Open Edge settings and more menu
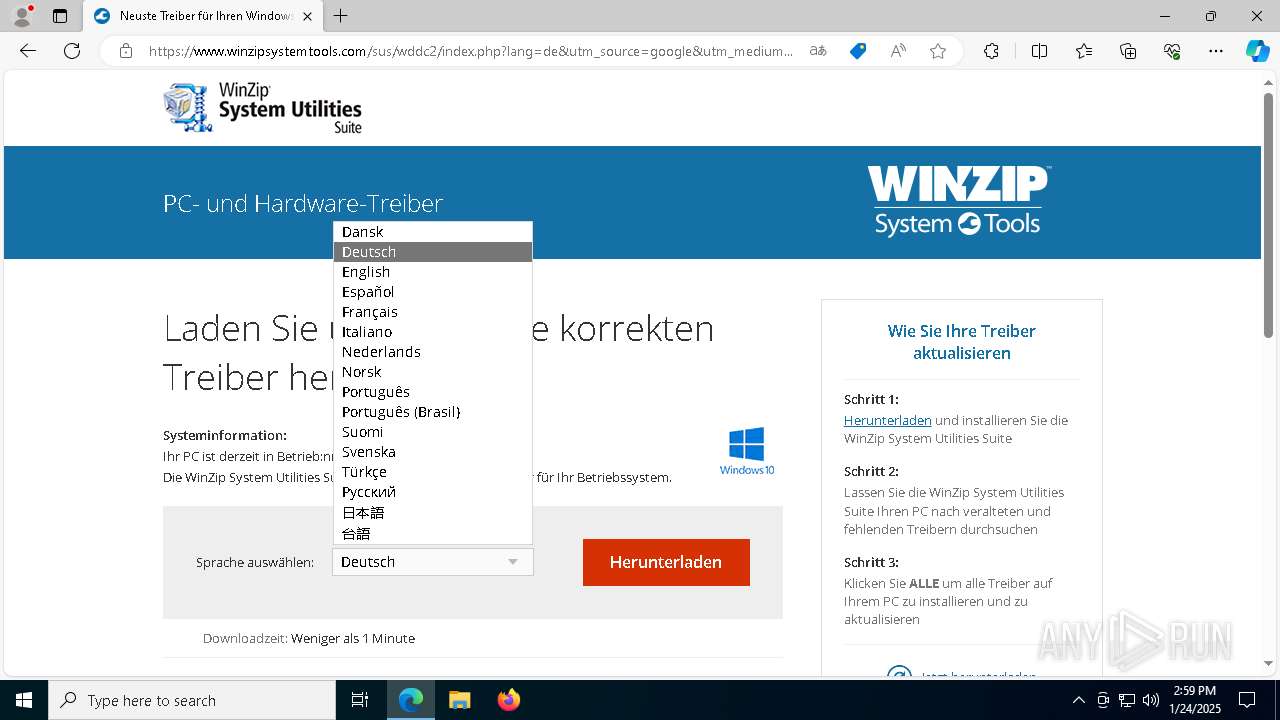 1216,51
